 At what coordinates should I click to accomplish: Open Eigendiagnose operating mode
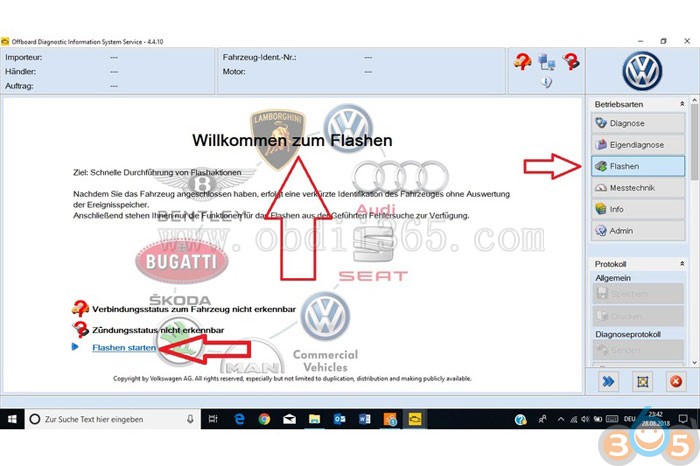click(638, 145)
